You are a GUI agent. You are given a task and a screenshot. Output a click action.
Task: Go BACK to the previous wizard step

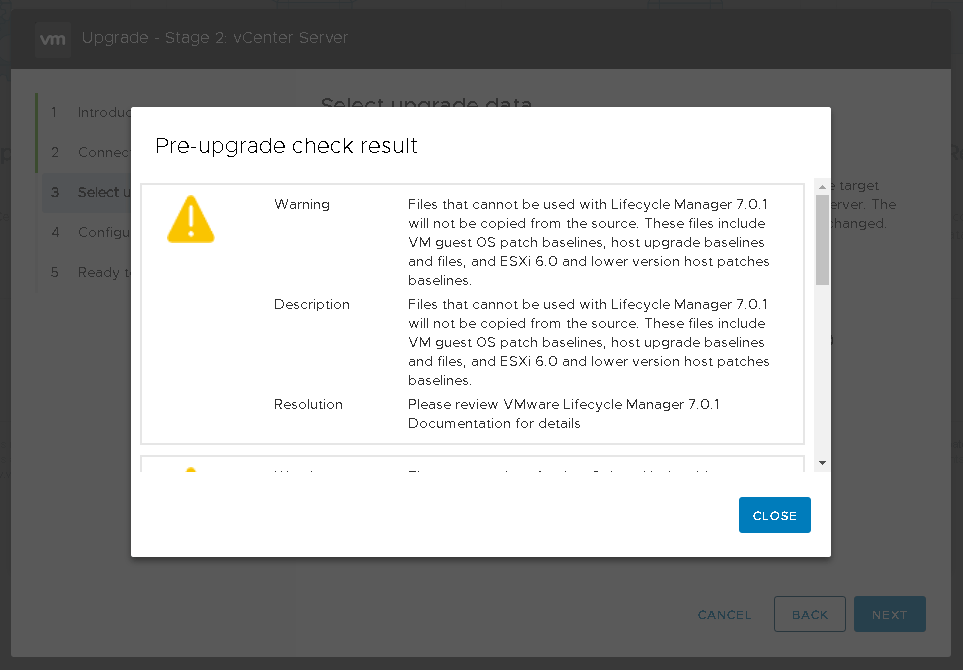click(x=809, y=615)
